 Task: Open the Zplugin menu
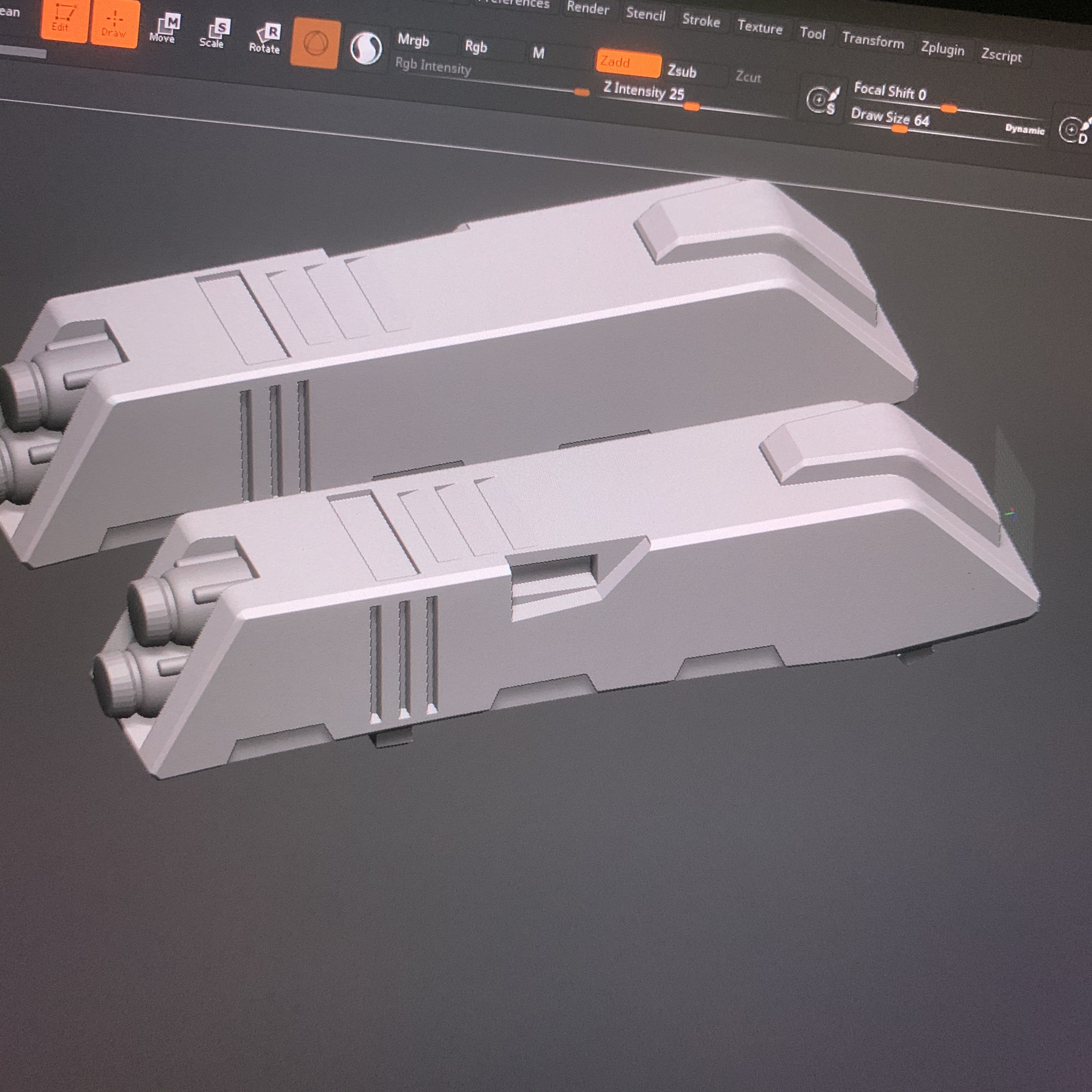943,49
